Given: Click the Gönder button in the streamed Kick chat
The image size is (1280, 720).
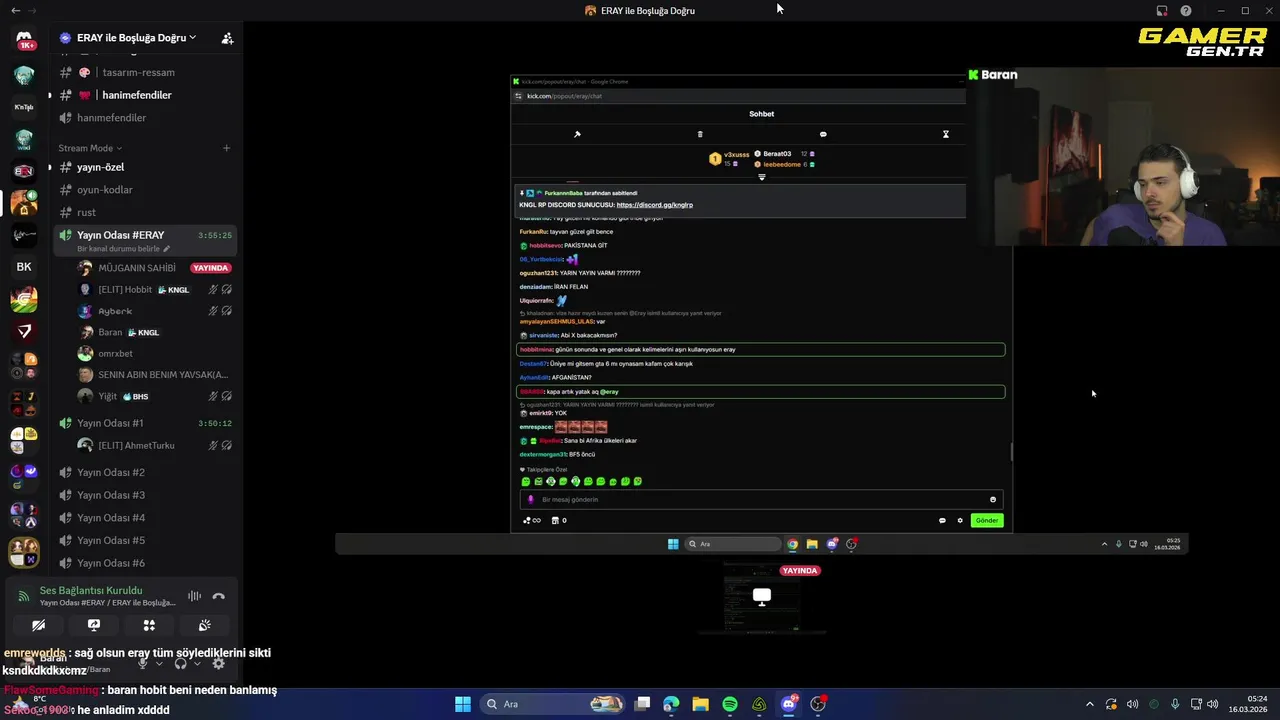Looking at the screenshot, I should click(987, 520).
